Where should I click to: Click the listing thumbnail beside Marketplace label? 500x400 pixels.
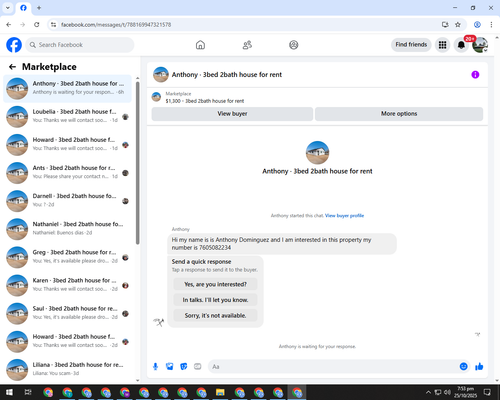coord(156,97)
